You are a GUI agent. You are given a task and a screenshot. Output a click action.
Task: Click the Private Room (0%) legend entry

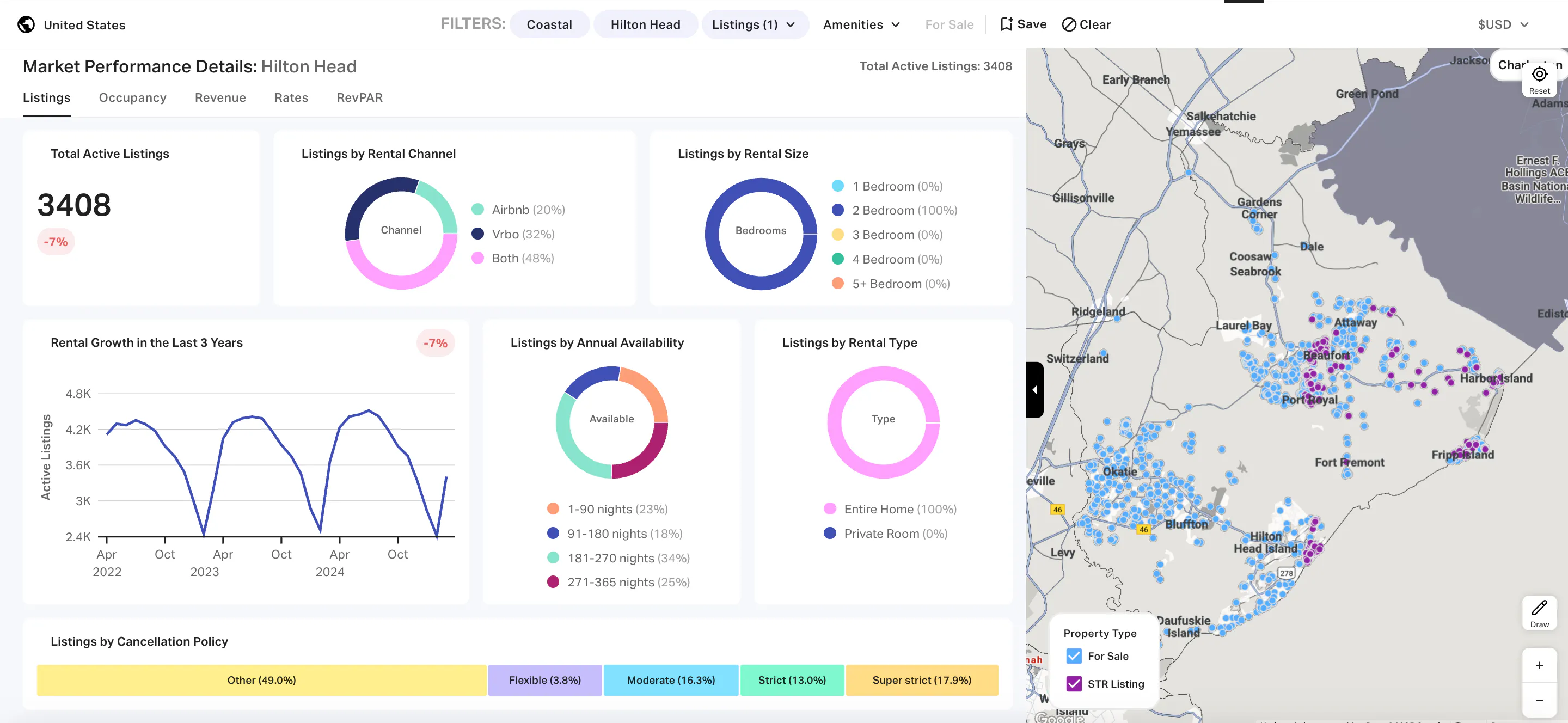[x=886, y=534]
